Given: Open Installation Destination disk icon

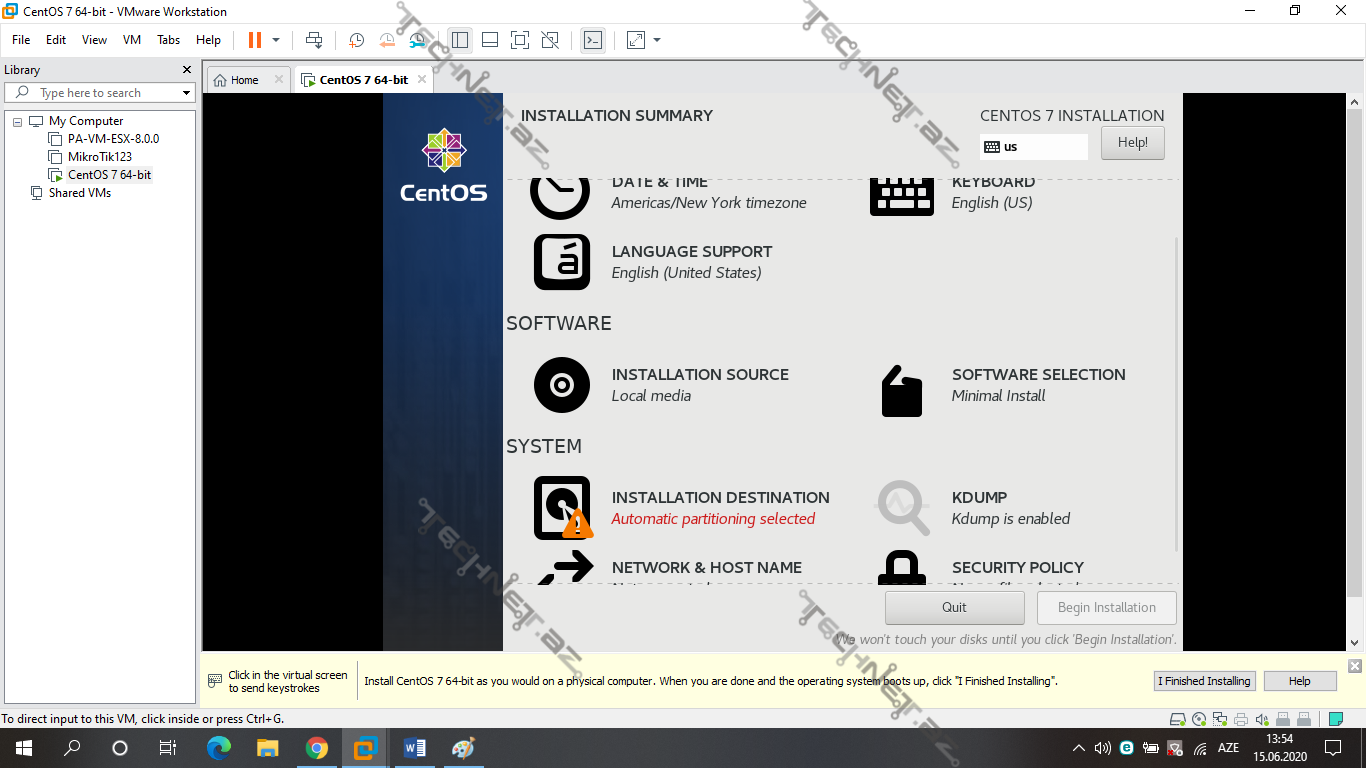Looking at the screenshot, I should pyautogui.click(x=562, y=508).
